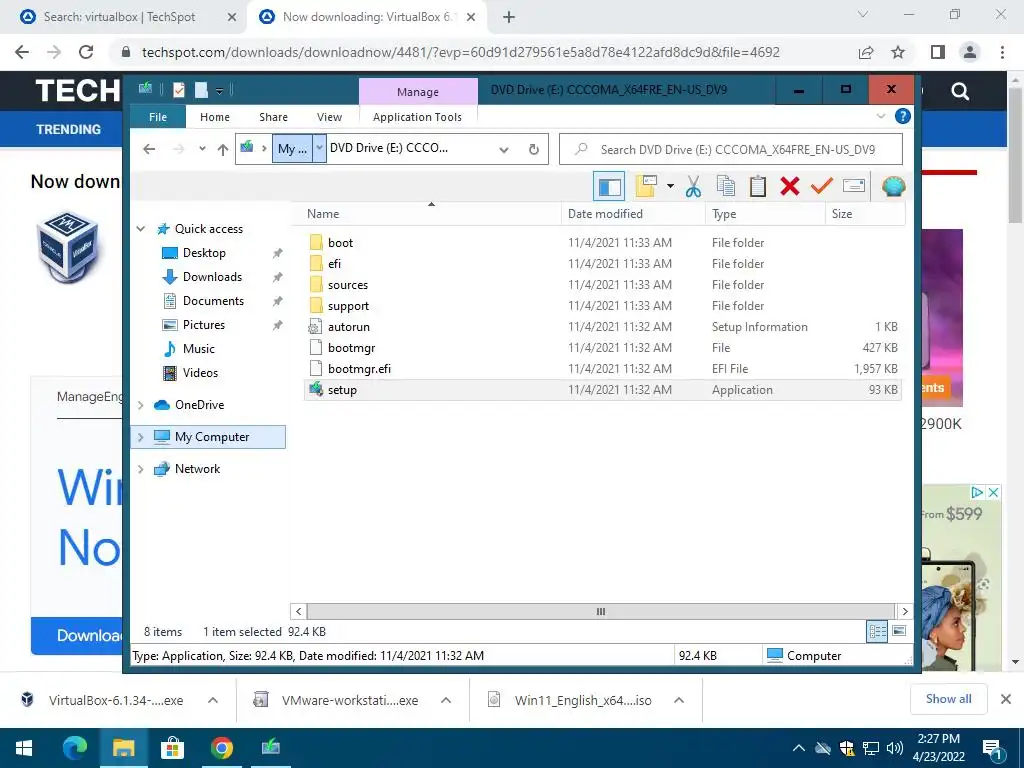
Task: Reload the TechSpot page in Chrome
Action: (x=86, y=52)
